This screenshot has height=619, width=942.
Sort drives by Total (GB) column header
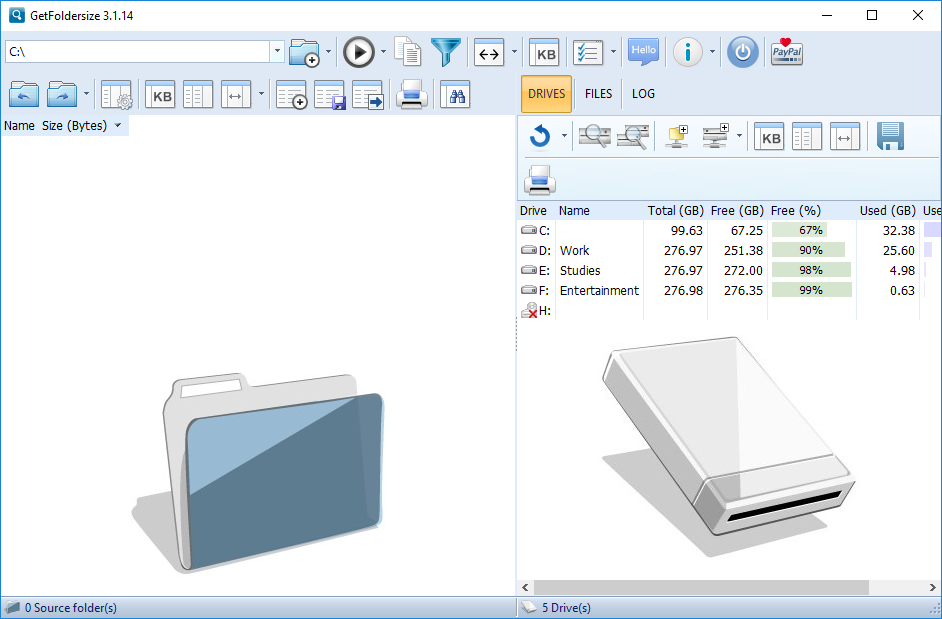point(675,211)
